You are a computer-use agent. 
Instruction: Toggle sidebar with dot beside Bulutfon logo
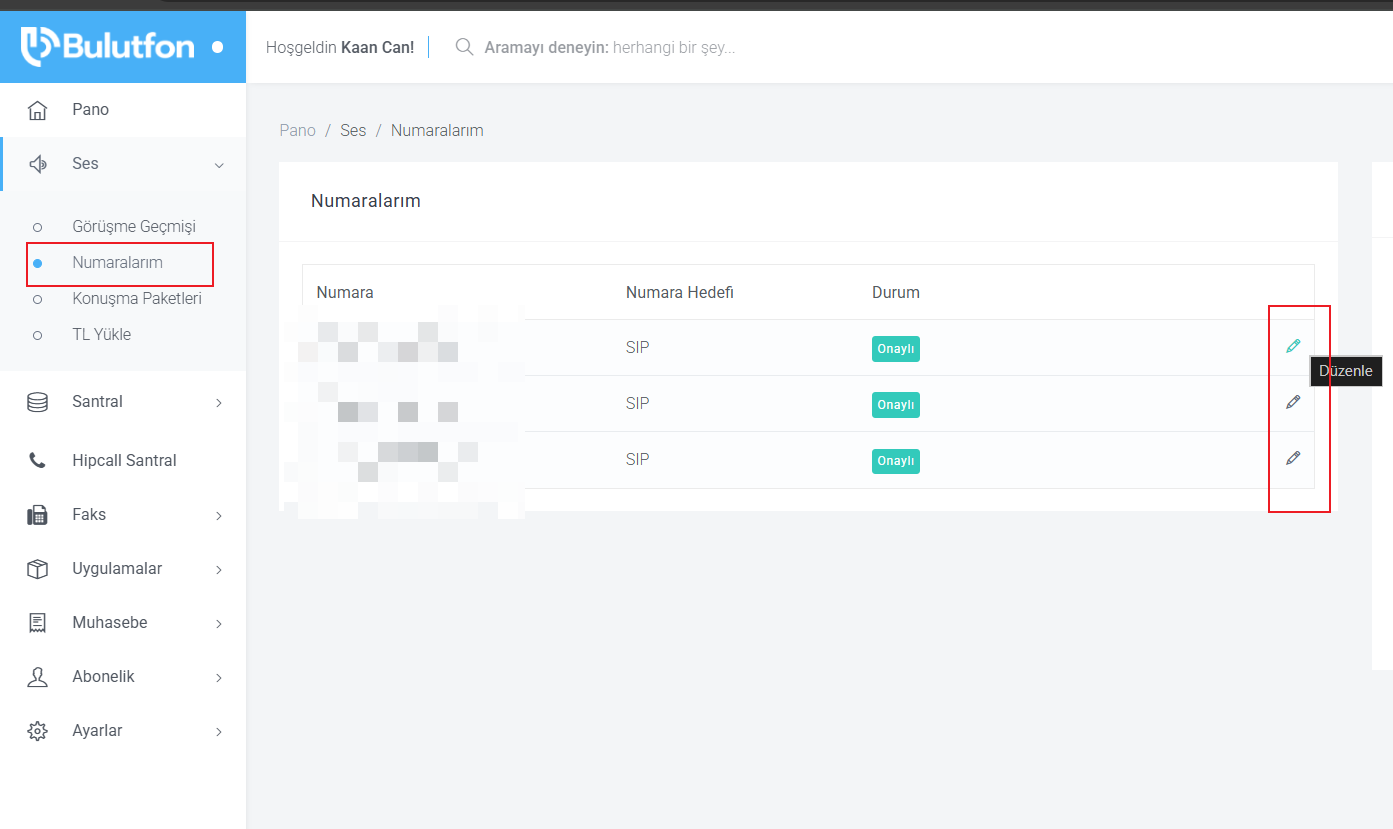(218, 47)
